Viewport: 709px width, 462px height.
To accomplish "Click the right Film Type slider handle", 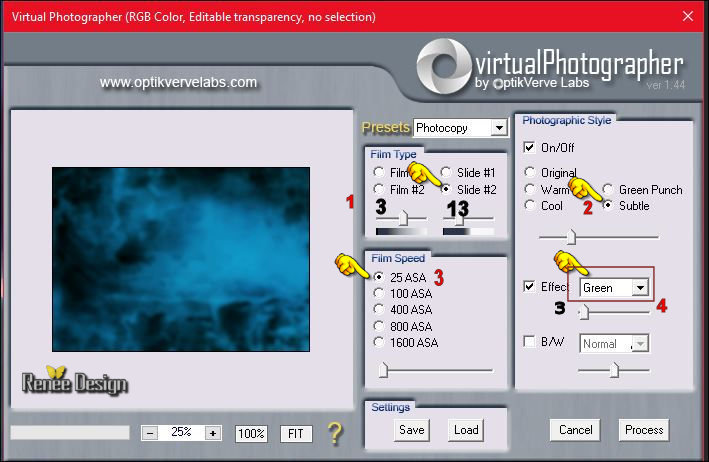I will (x=459, y=219).
